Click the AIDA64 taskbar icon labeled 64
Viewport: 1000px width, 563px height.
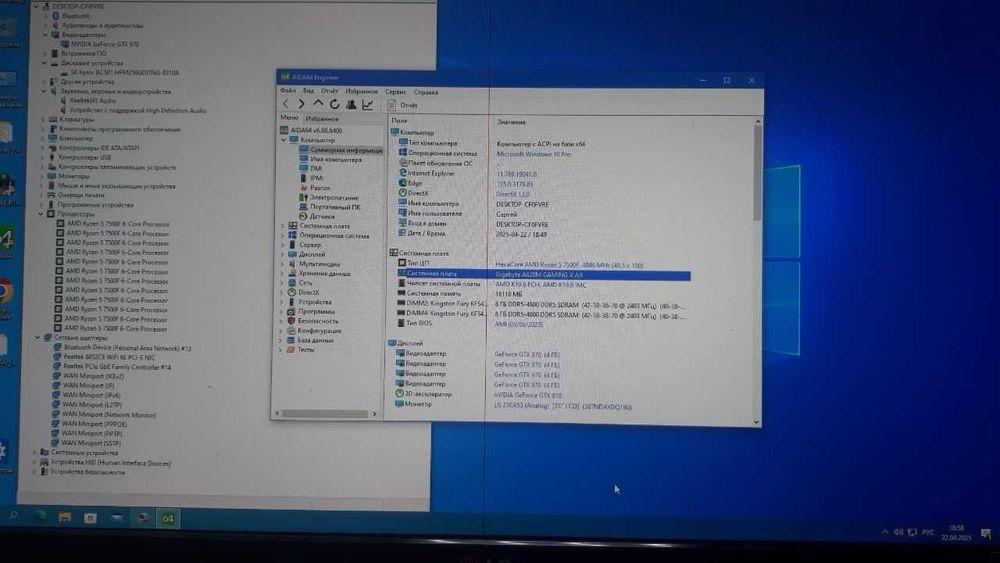pyautogui.click(x=168, y=518)
